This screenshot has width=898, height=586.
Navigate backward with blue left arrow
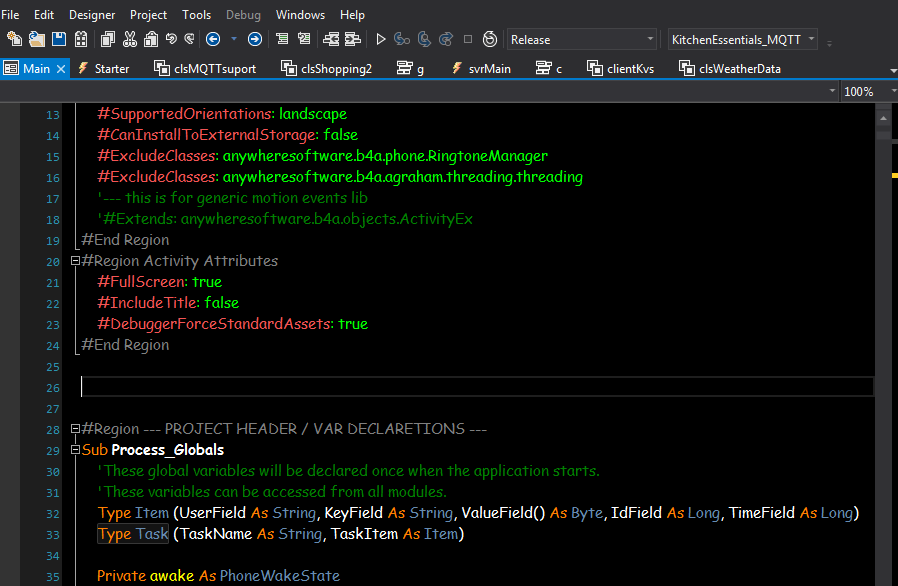(213, 39)
